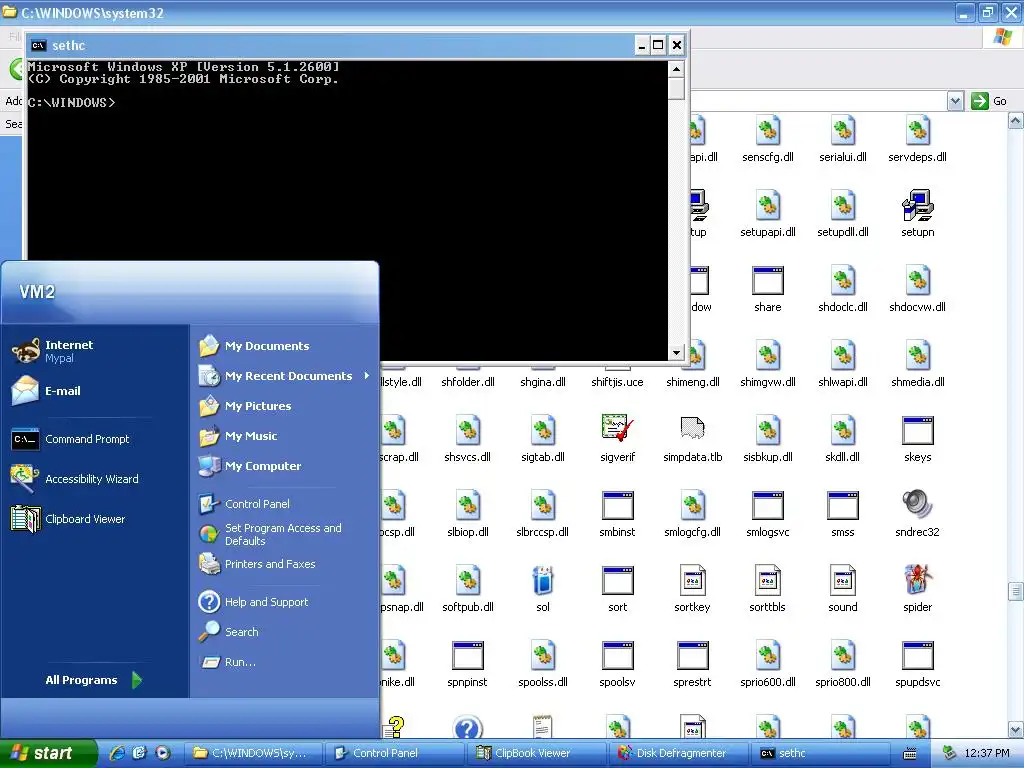
Task: Expand All Programs list
Action: tap(95, 680)
